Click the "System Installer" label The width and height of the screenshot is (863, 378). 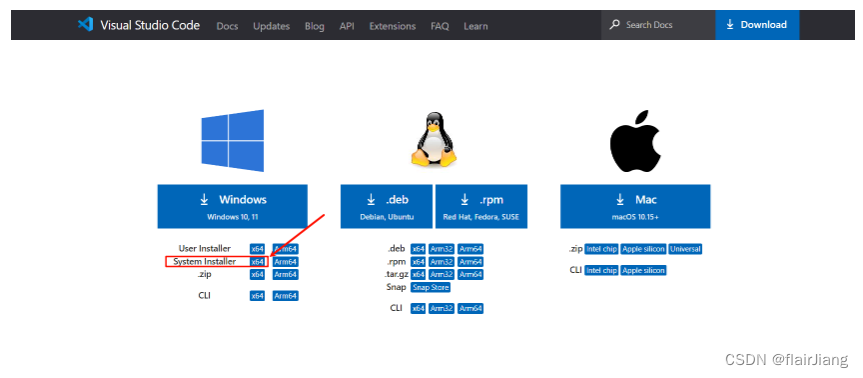tap(205, 262)
